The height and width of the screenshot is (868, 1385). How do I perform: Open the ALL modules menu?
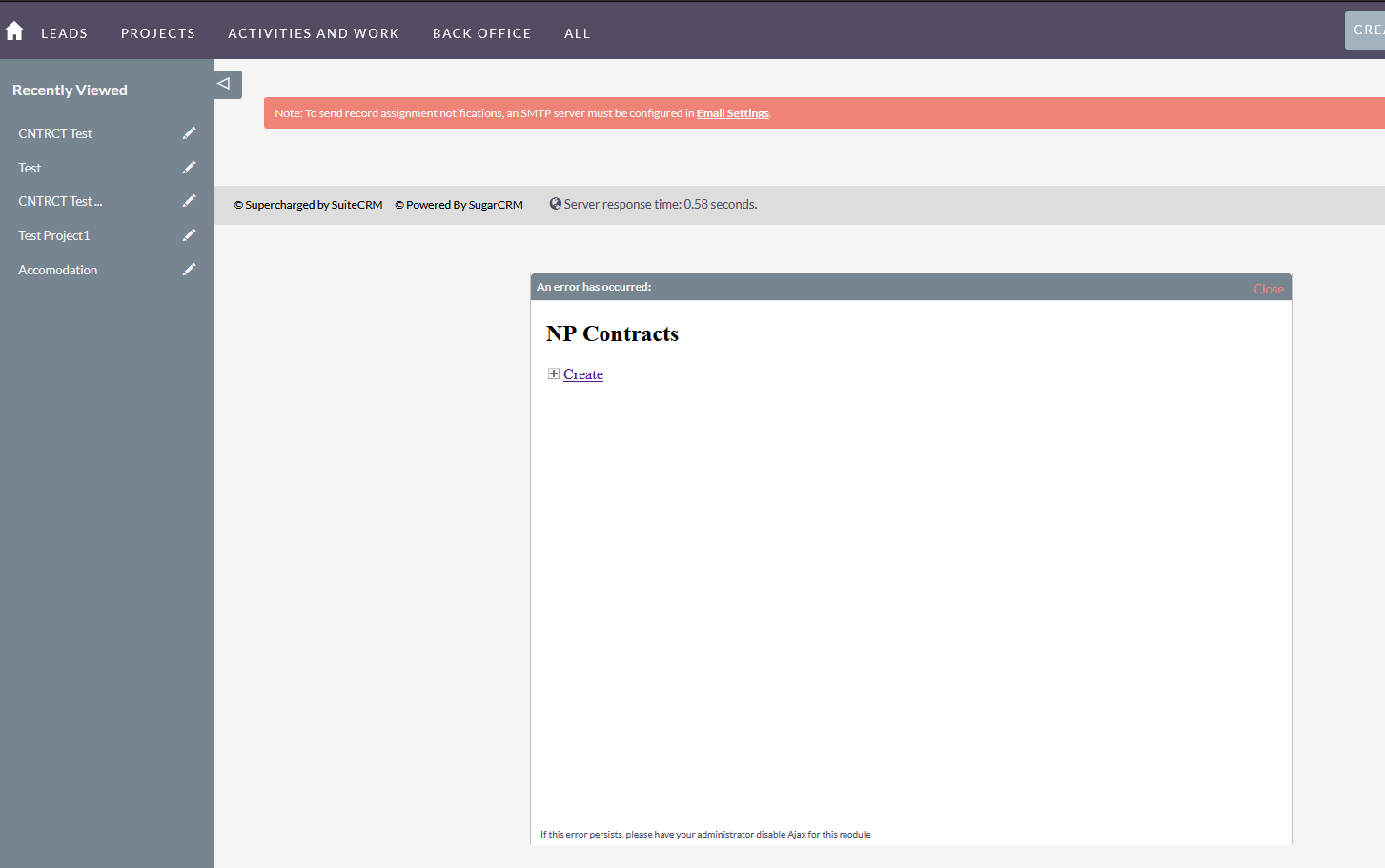[x=577, y=33]
